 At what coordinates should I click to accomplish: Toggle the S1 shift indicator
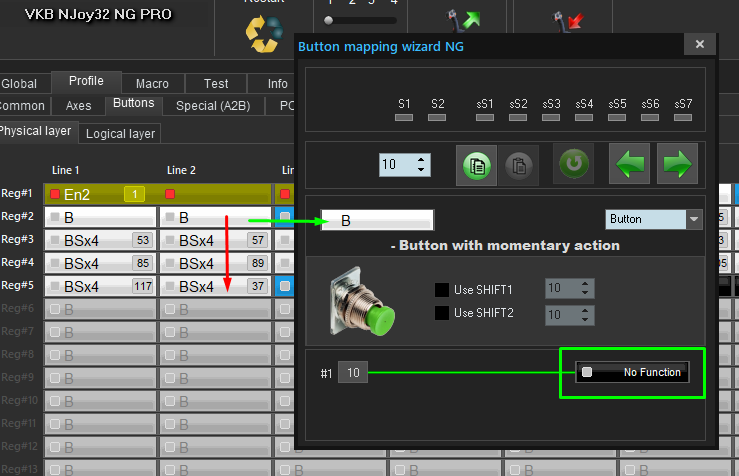404,117
